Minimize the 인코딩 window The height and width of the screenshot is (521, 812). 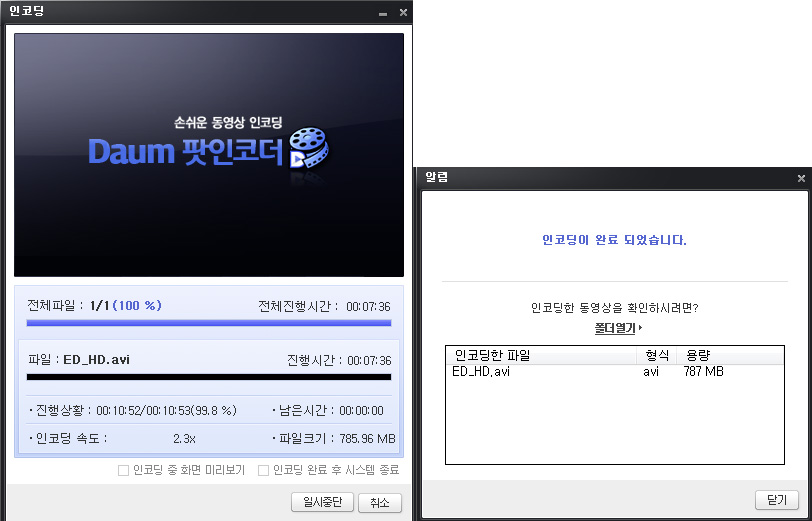click(x=383, y=13)
